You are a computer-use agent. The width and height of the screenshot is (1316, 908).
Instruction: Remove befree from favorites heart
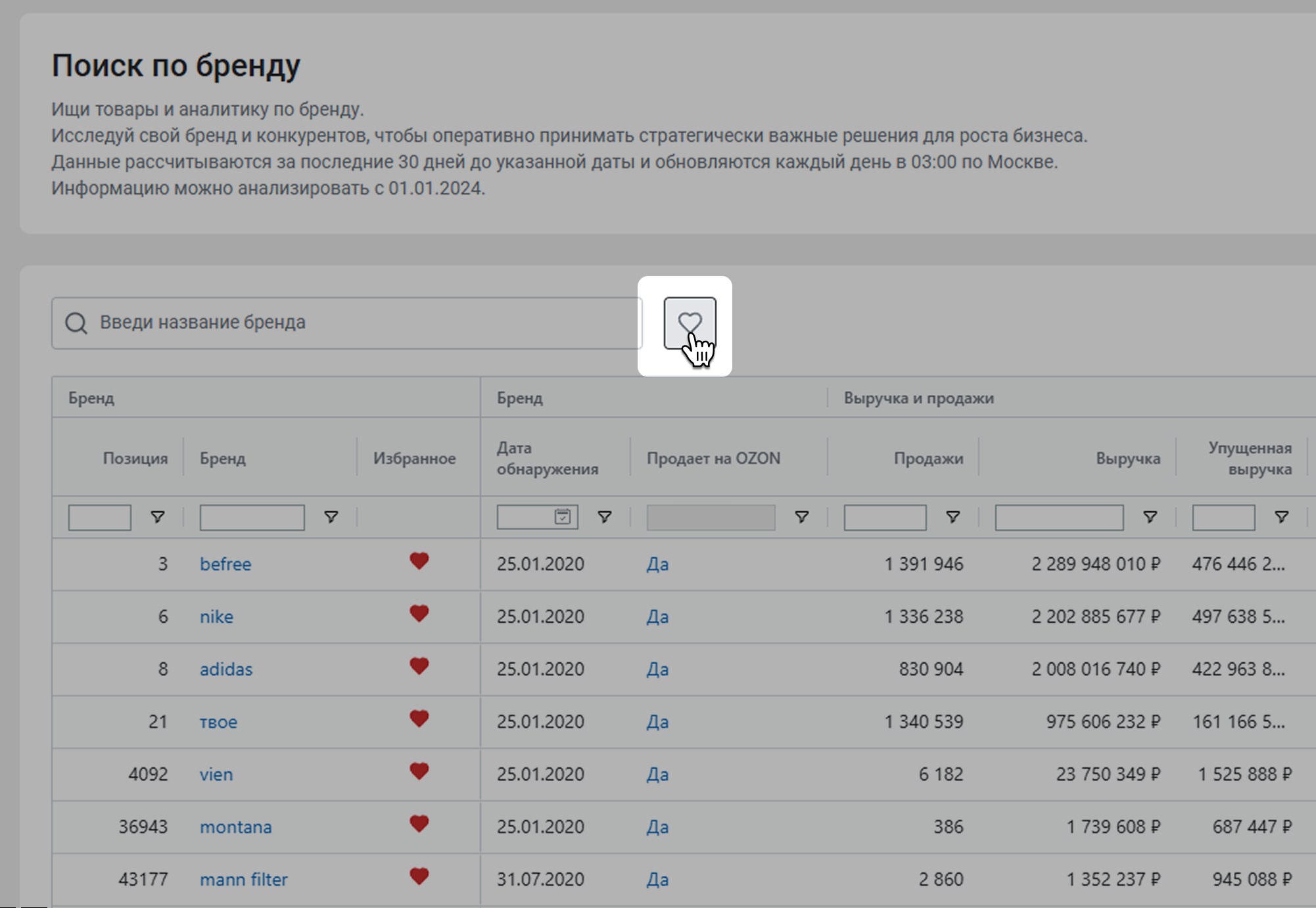[x=419, y=561]
